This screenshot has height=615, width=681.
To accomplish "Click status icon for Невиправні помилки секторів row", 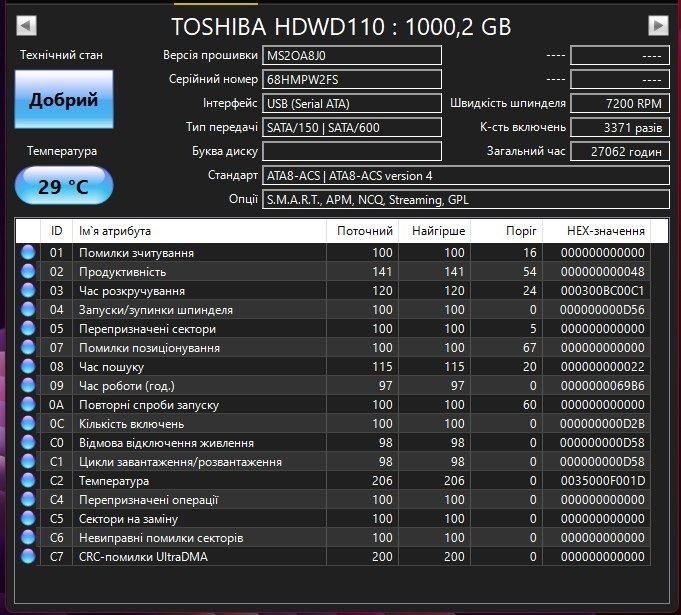I will (28, 537).
